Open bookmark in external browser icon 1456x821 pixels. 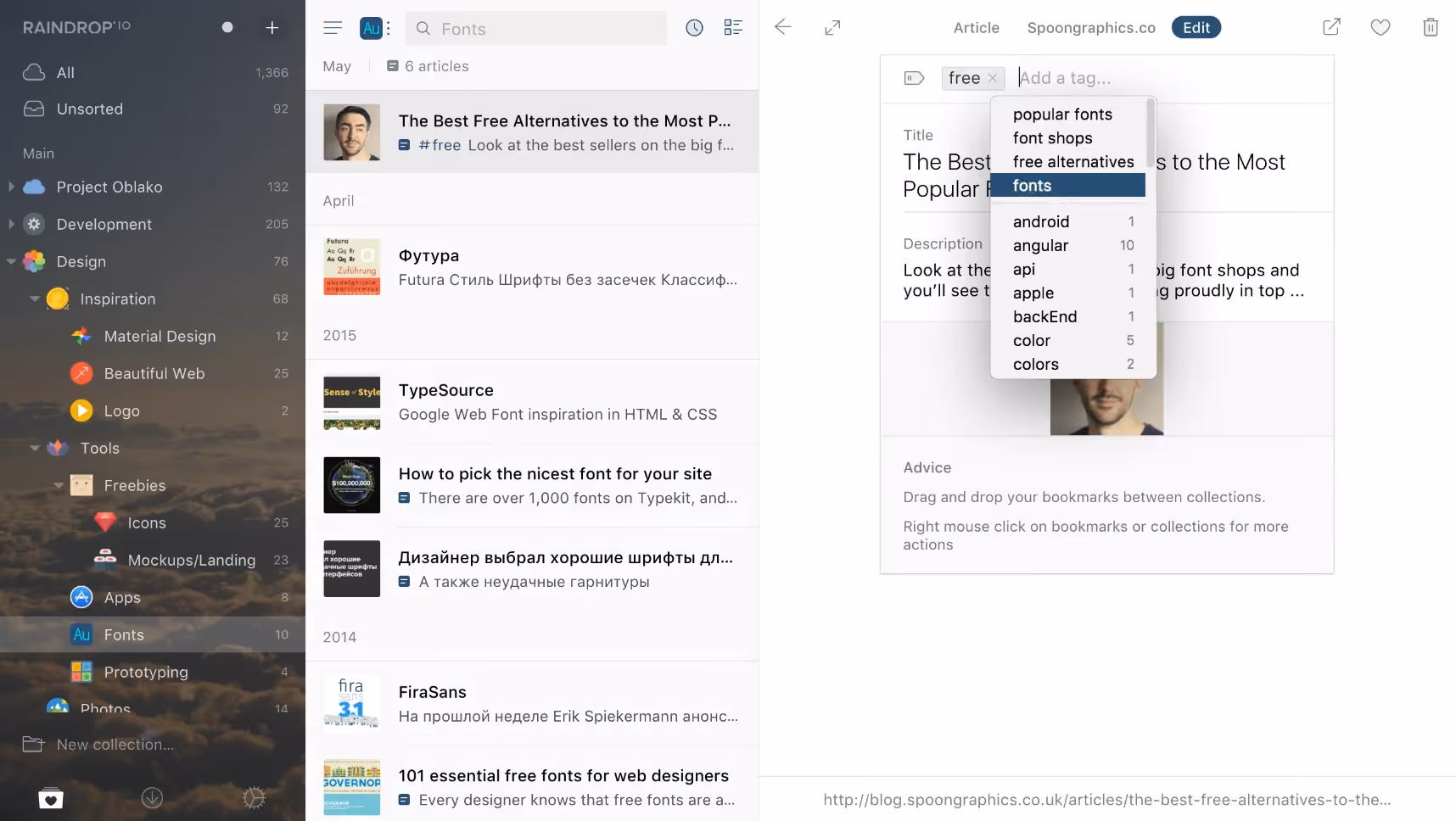tap(1331, 27)
